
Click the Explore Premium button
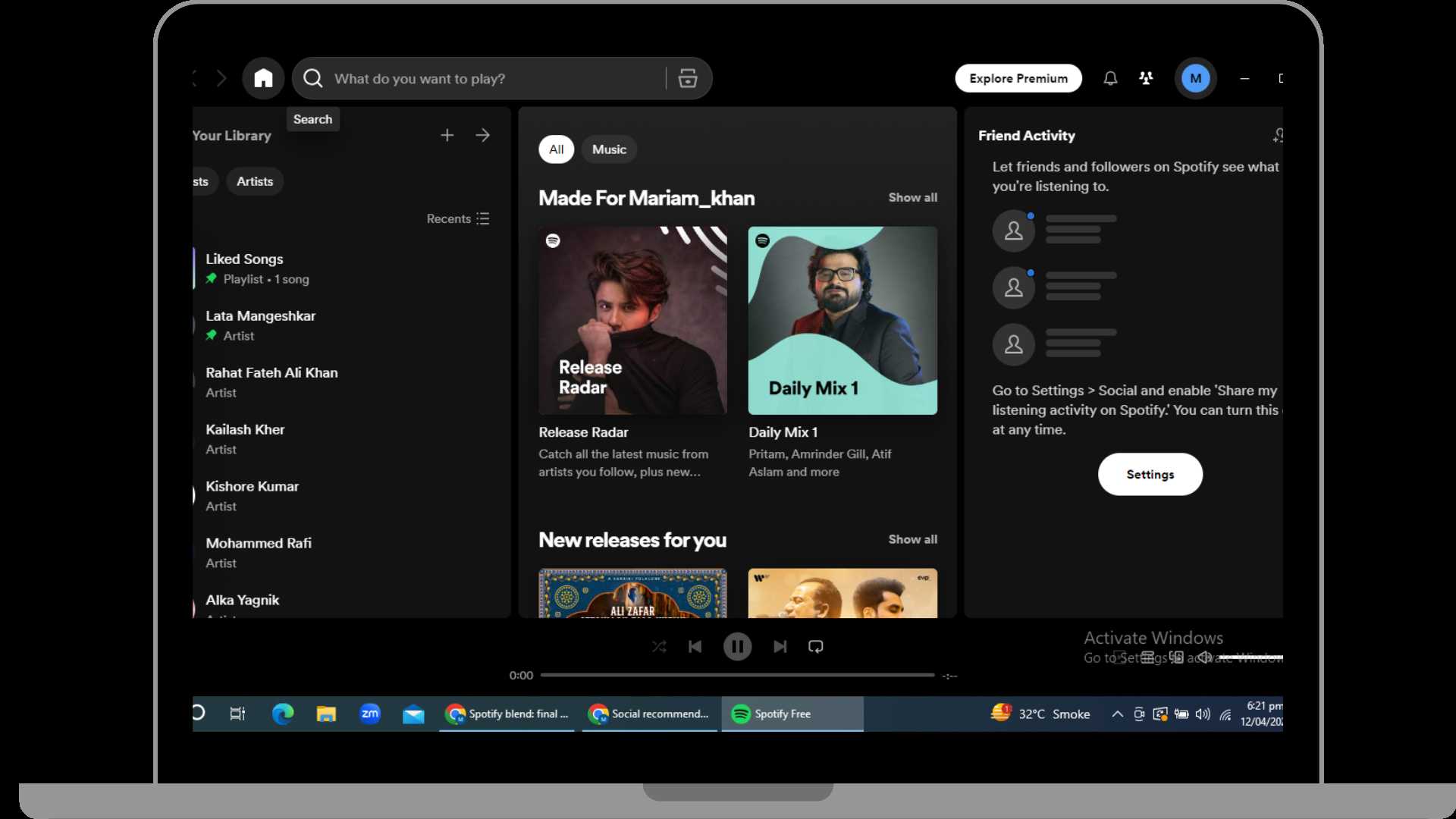pos(1018,78)
